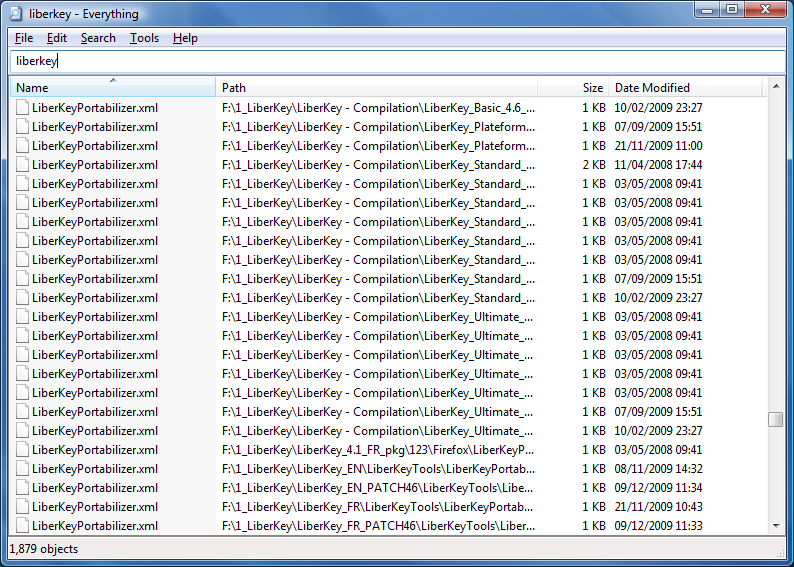Click file icon of the LiberKey_Basic_4.6 row

pos(22,107)
